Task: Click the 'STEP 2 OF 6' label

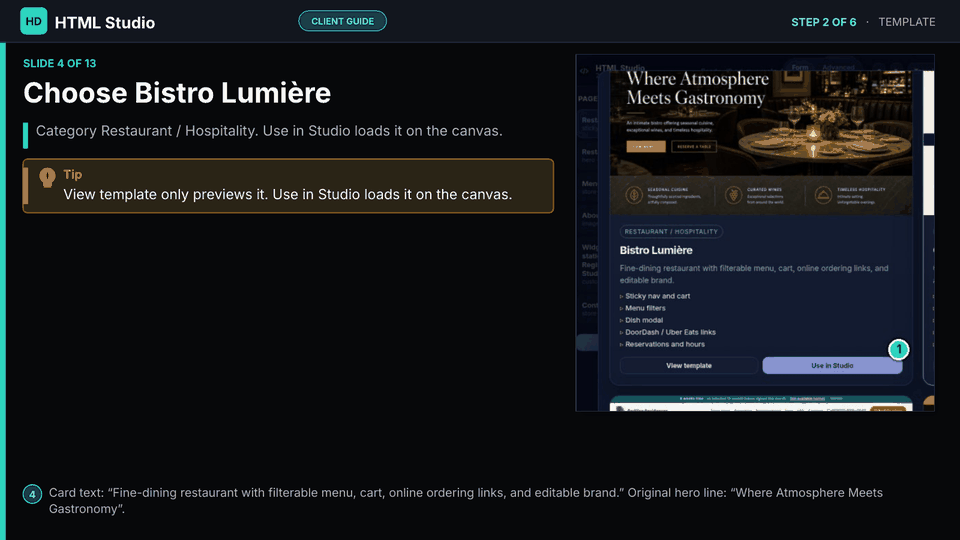Action: click(x=823, y=22)
